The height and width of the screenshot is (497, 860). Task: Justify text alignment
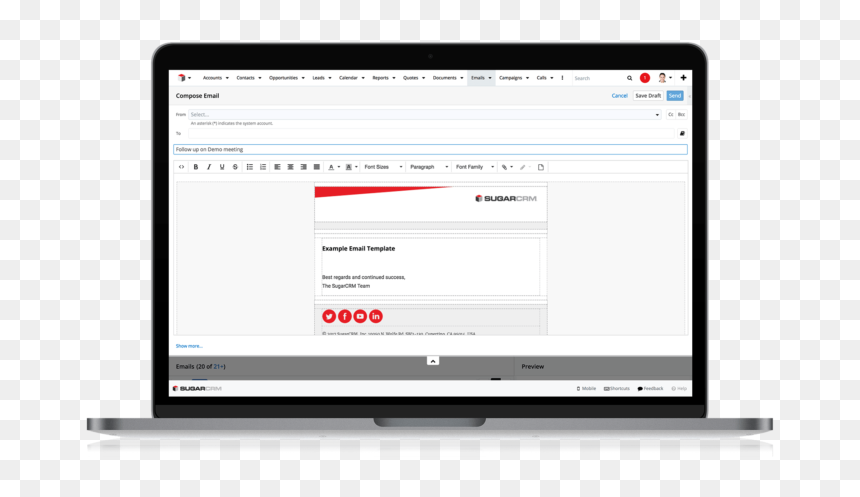[317, 167]
